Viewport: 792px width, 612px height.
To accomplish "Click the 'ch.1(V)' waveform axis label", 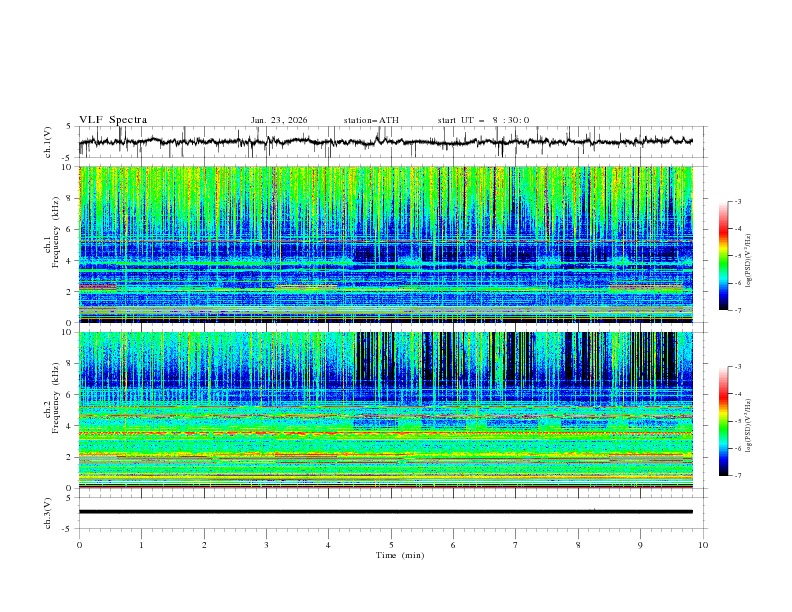I will [x=47, y=142].
